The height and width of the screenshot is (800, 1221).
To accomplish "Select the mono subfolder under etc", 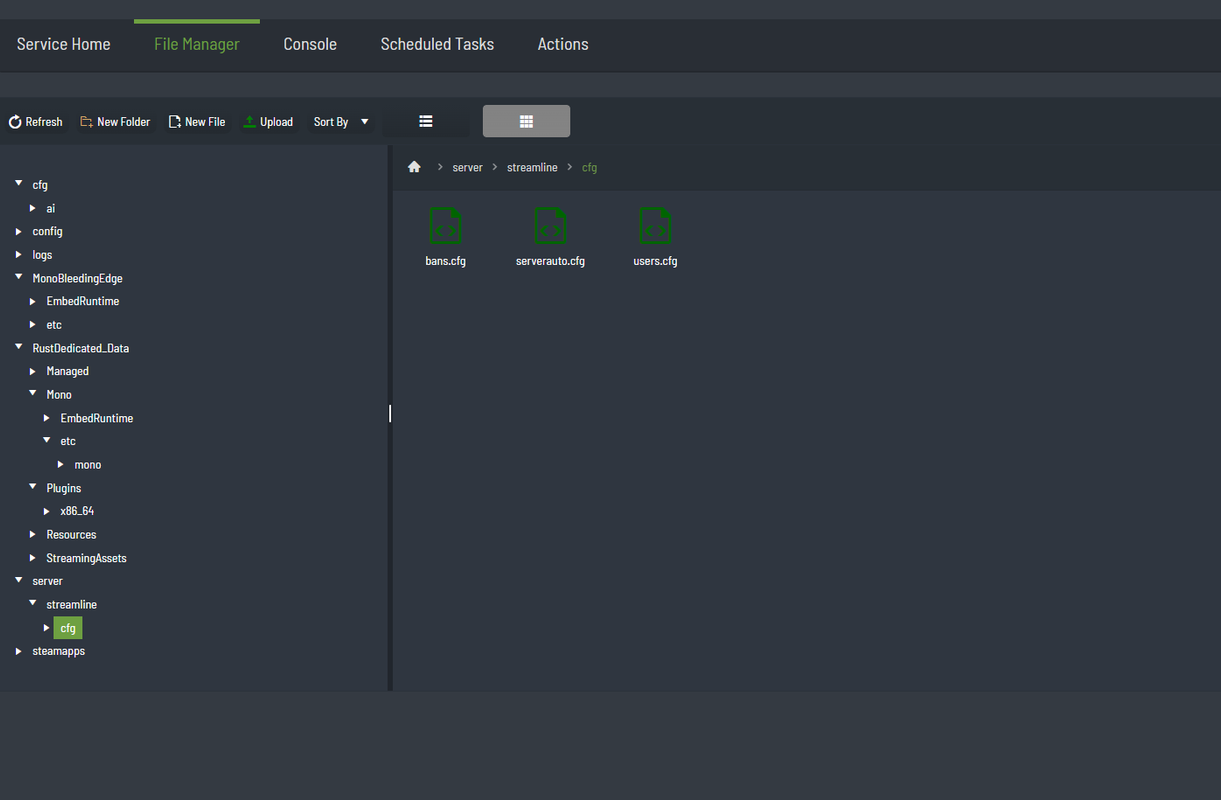I will 87,465.
